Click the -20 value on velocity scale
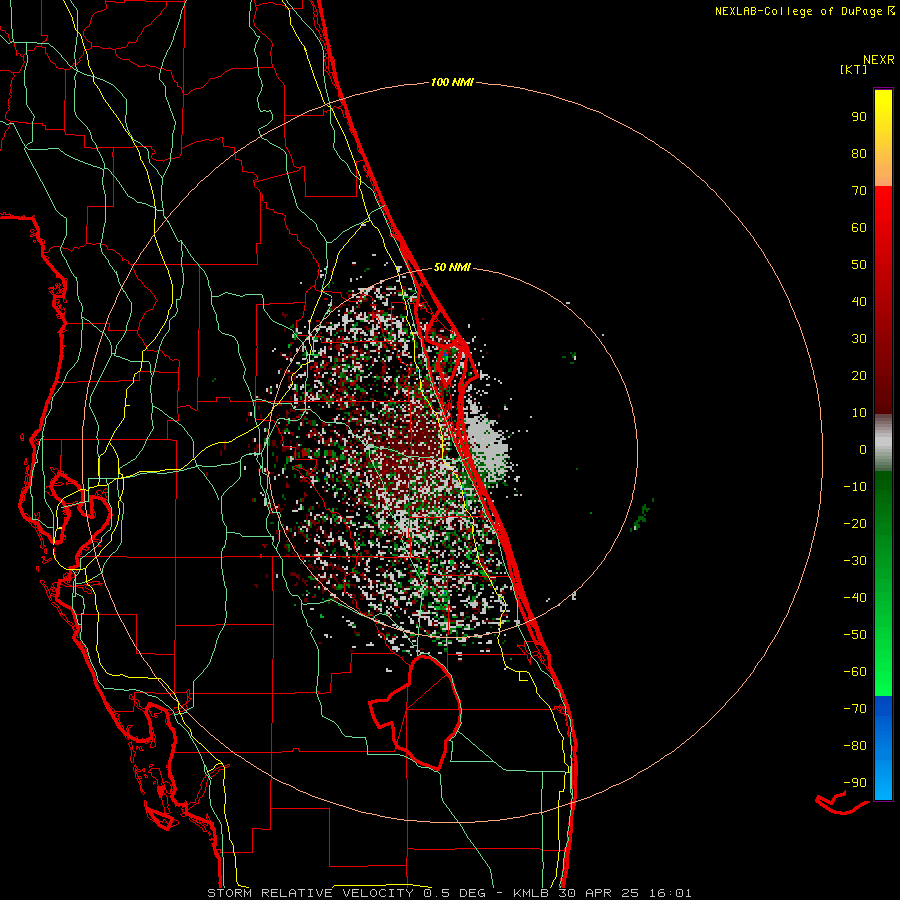Viewport: 900px width, 900px height. (855, 523)
